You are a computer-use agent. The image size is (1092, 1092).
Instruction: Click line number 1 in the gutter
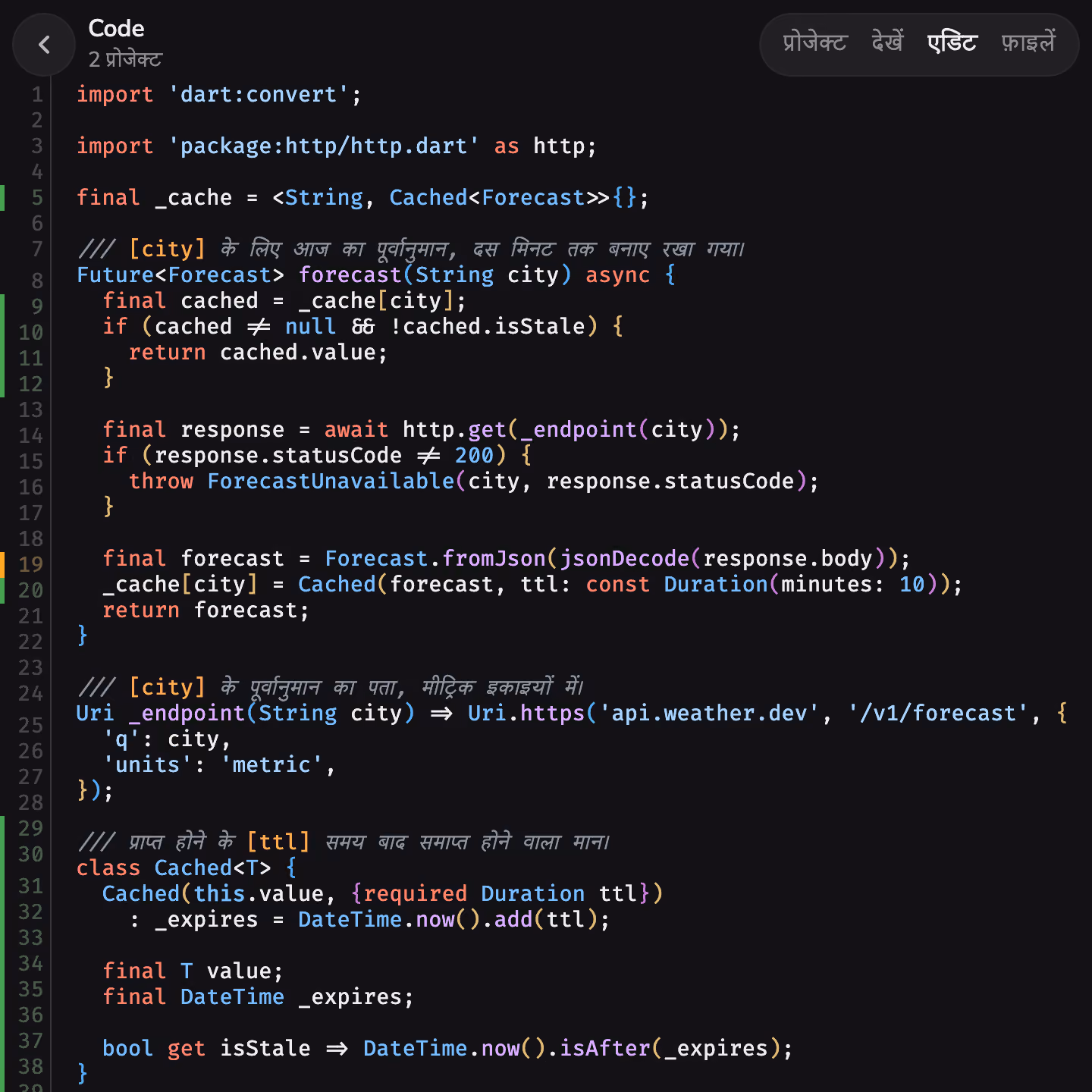[x=36, y=95]
